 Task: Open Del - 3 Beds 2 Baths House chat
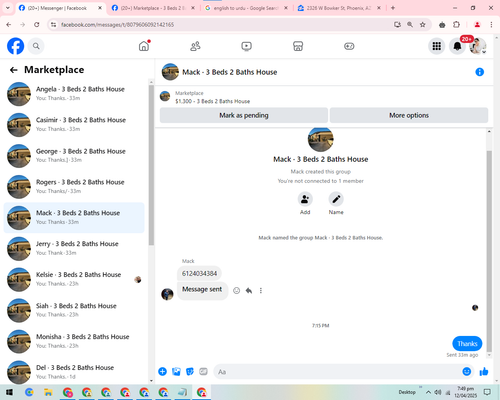[74, 372]
